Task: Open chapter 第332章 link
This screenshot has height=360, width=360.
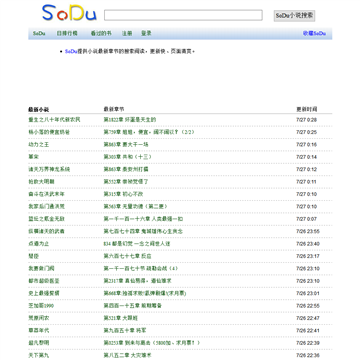Action: 126,182
